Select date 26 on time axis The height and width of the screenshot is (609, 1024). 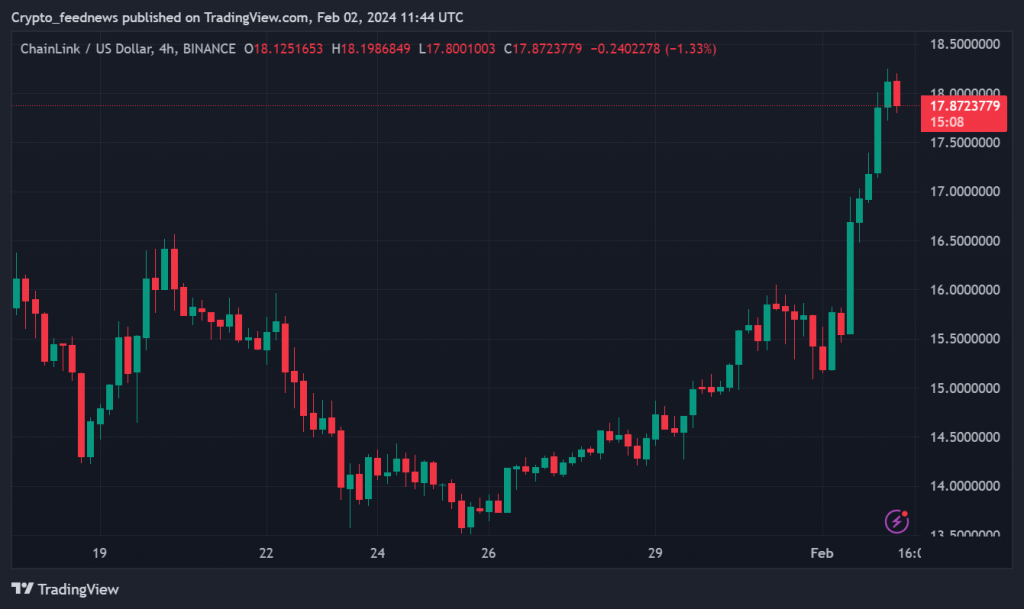[x=488, y=553]
